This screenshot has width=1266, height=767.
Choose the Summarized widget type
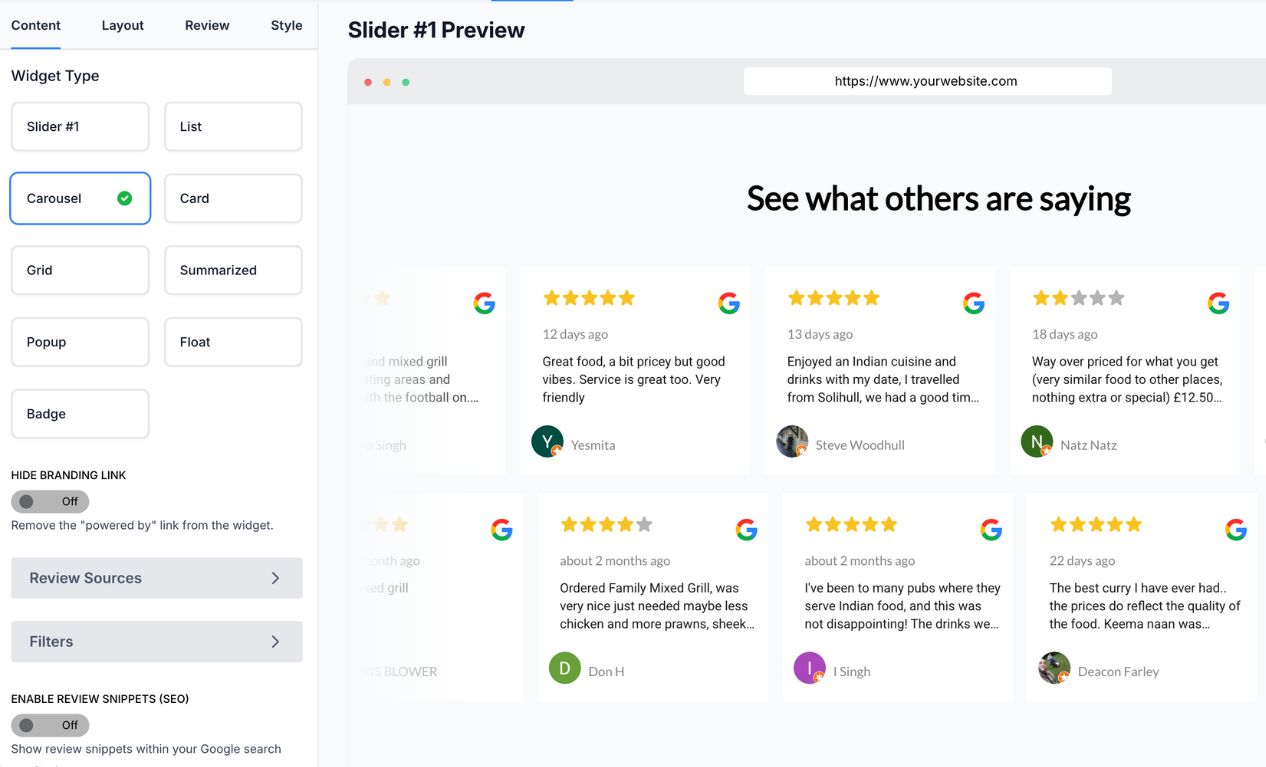click(233, 270)
